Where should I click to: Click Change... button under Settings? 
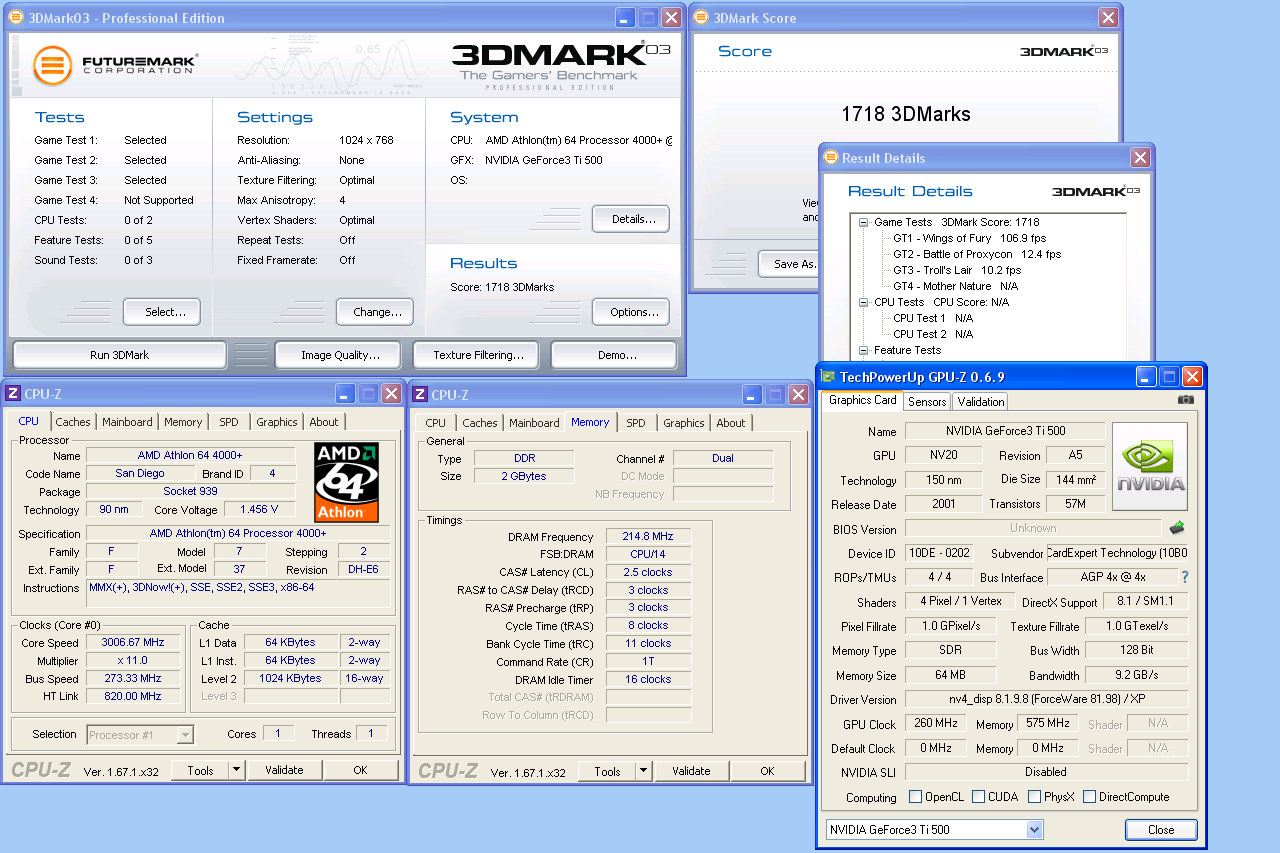click(375, 312)
